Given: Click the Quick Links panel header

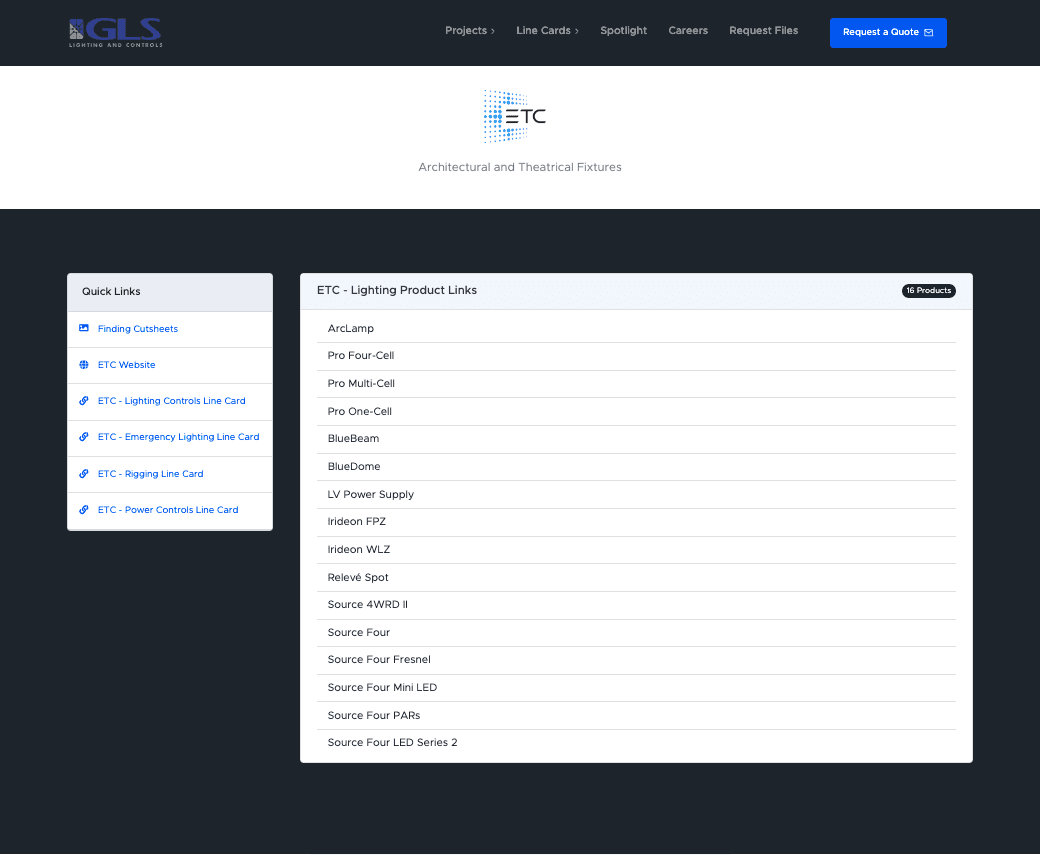Looking at the screenshot, I should tap(170, 292).
